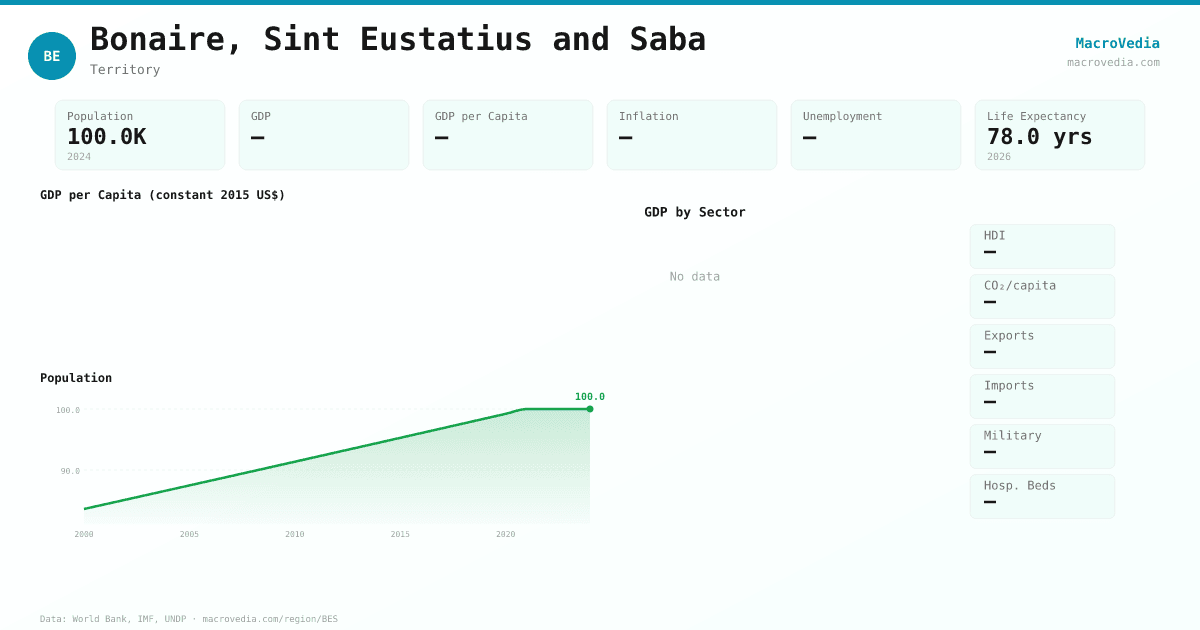The height and width of the screenshot is (630, 1200).
Task: Click the MacroVedia brand logo
Action: 1117,43
